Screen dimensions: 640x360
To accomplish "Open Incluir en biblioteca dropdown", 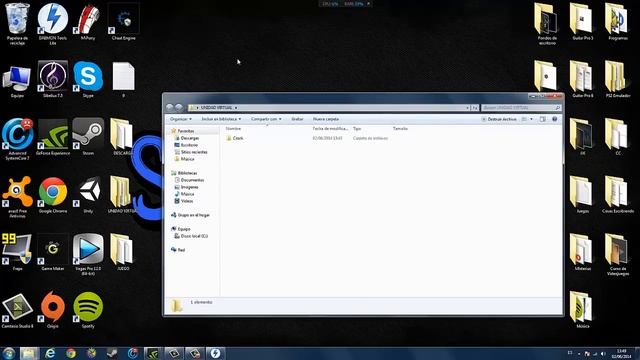I will [x=221, y=119].
